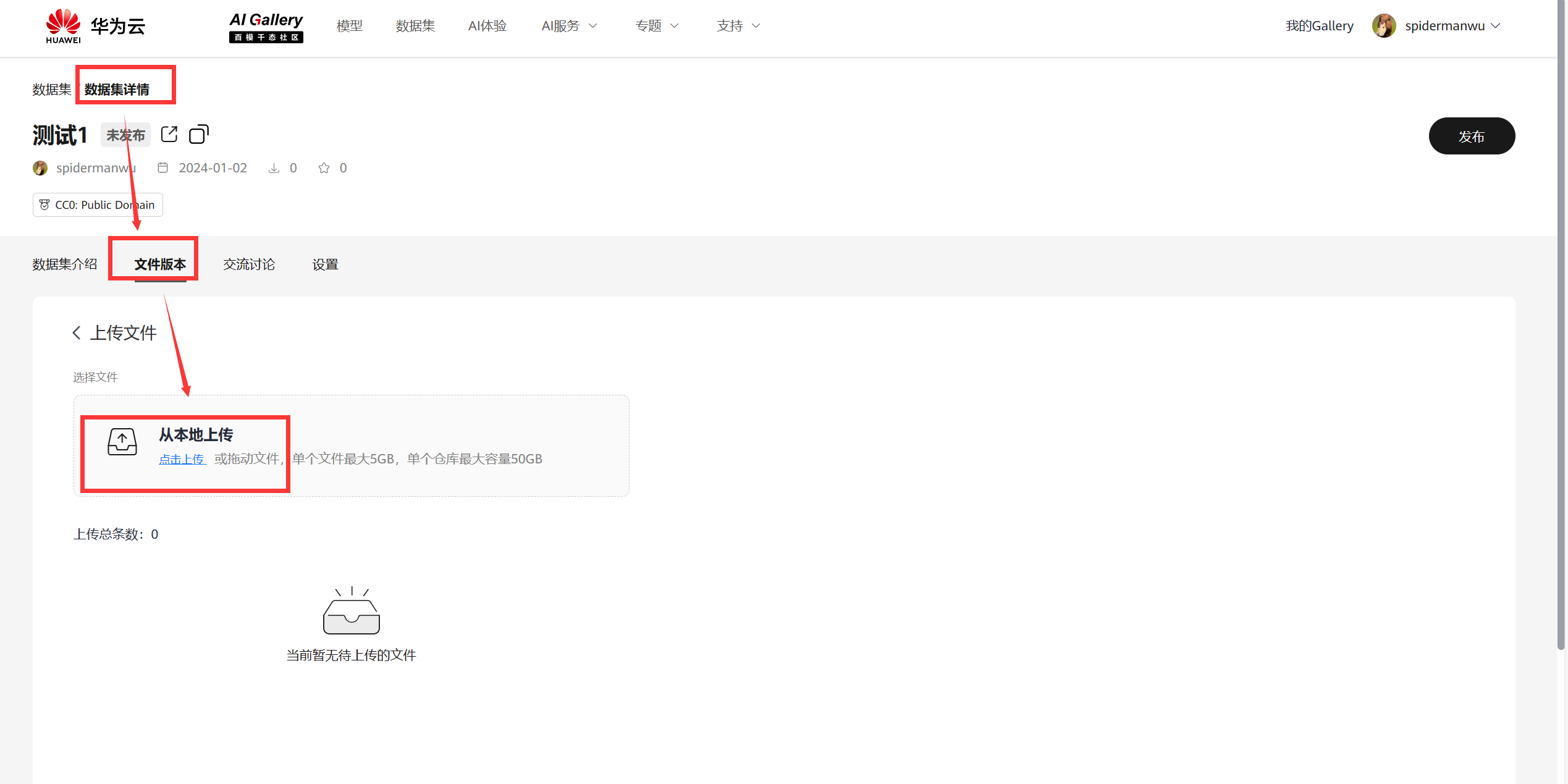Click the CC0: Public Domain license tag
Screen dimensions: 1568x784
98,205
